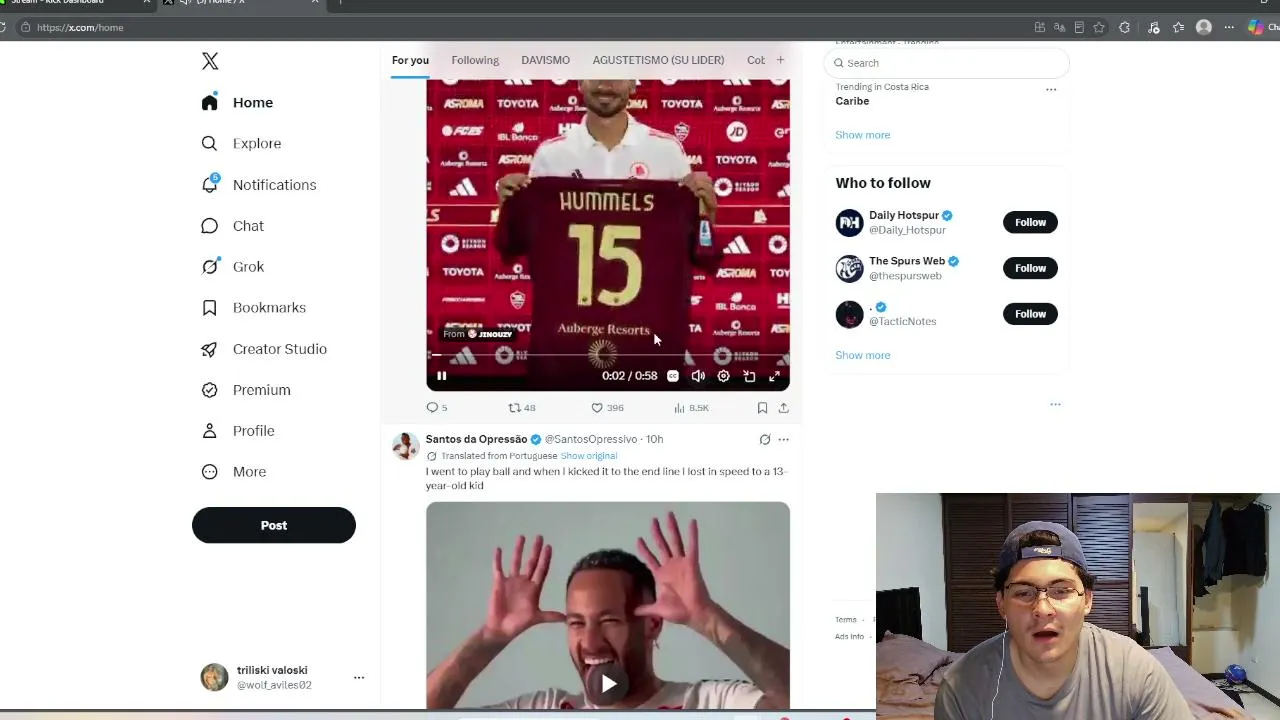Repost the Hummels post with 48 reposts
Viewport: 1280px width, 720px height.
click(x=522, y=407)
